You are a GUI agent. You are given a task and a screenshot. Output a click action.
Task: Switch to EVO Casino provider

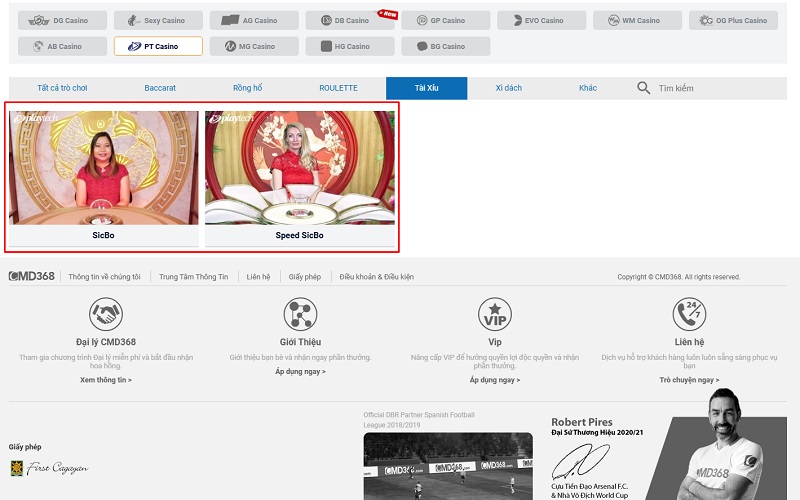541,20
